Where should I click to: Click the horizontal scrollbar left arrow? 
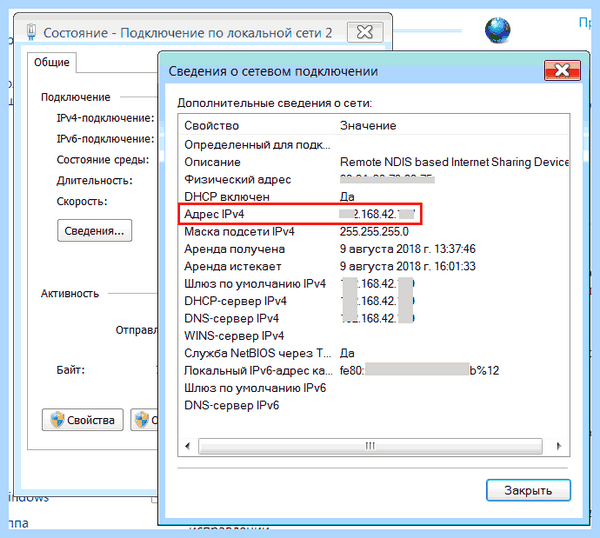point(188,446)
